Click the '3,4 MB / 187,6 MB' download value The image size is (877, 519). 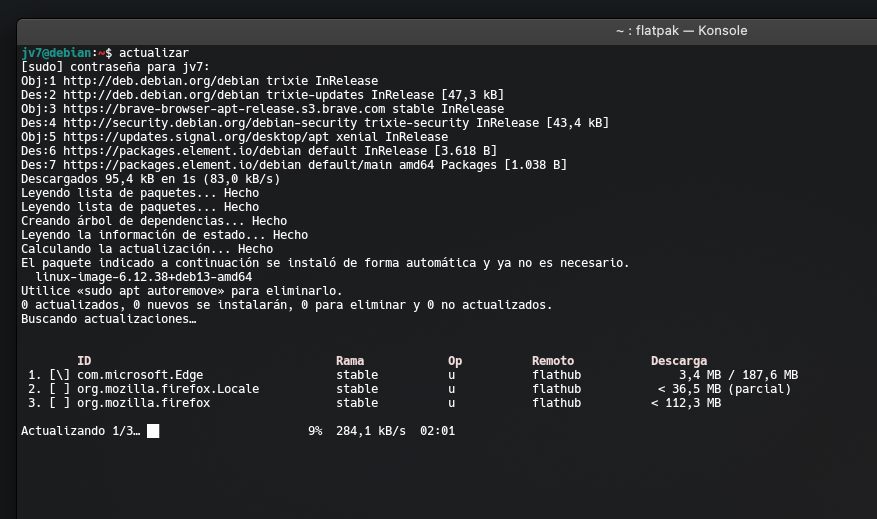tap(738, 375)
